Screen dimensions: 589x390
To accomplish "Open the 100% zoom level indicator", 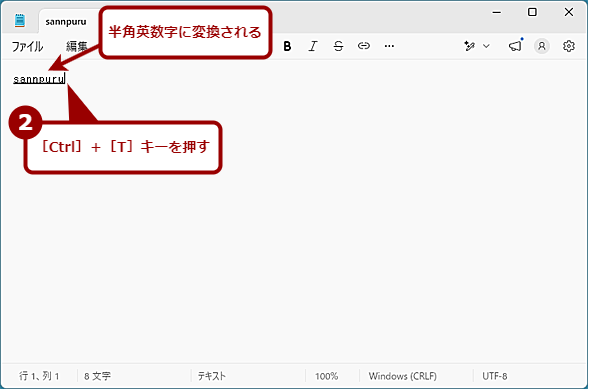I will 326,376.
